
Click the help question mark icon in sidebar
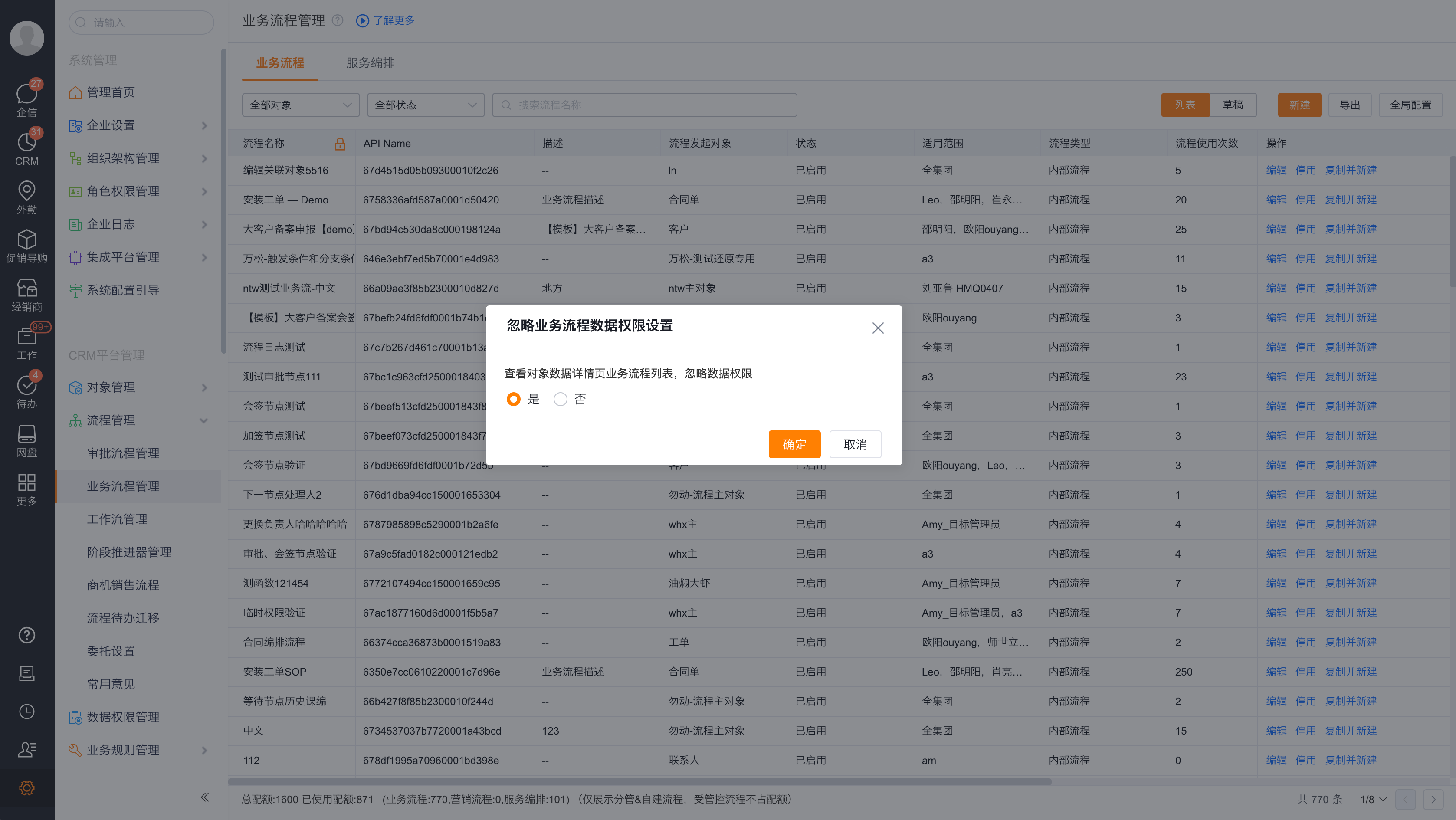coord(26,635)
